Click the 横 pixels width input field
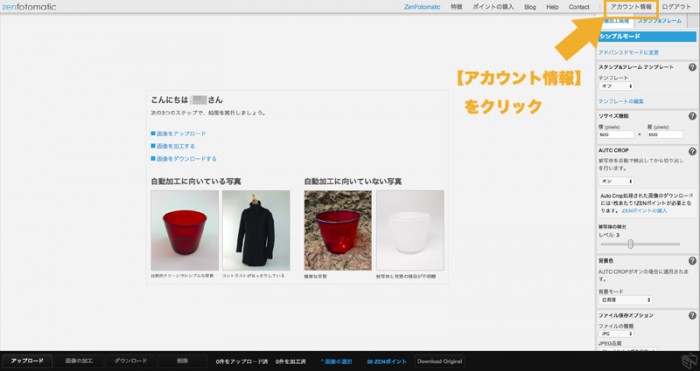Viewport: 700px width, 371px height. [x=616, y=134]
